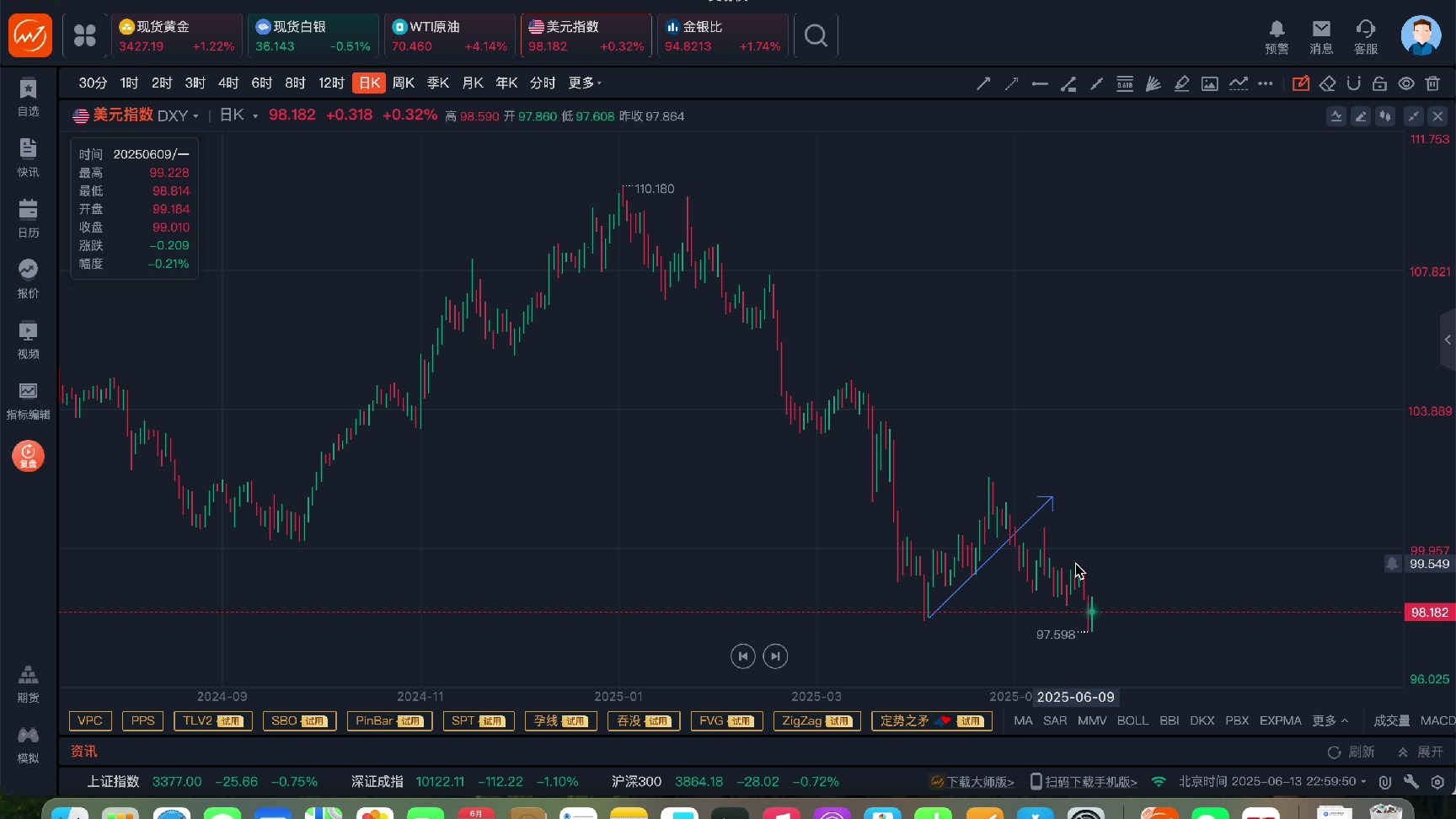Open the search magnifier icon
This screenshot has width=1456, height=819.
(816, 35)
